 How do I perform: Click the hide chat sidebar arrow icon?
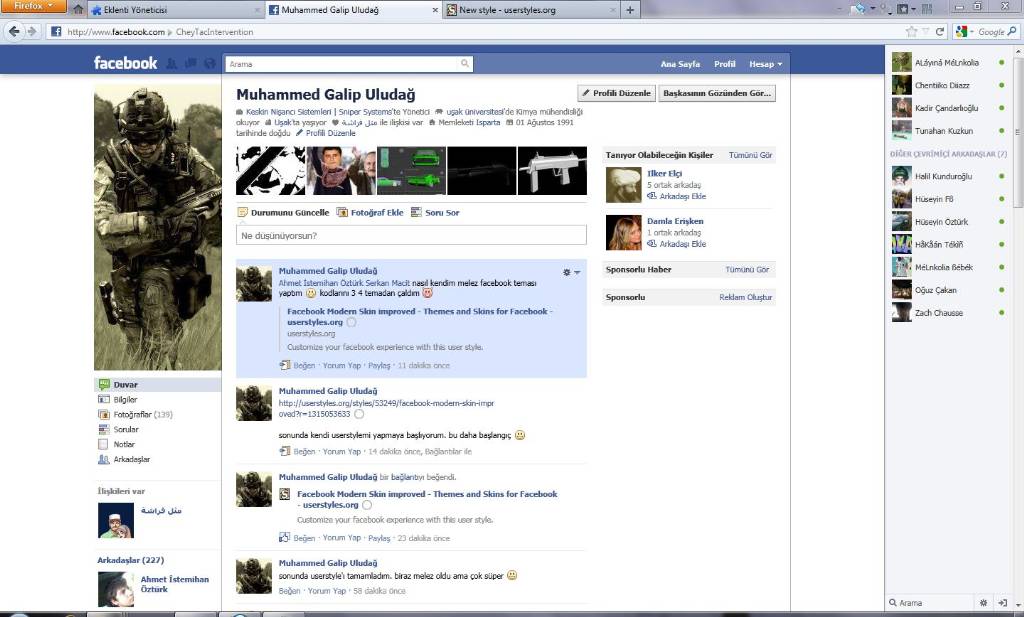[1003, 603]
